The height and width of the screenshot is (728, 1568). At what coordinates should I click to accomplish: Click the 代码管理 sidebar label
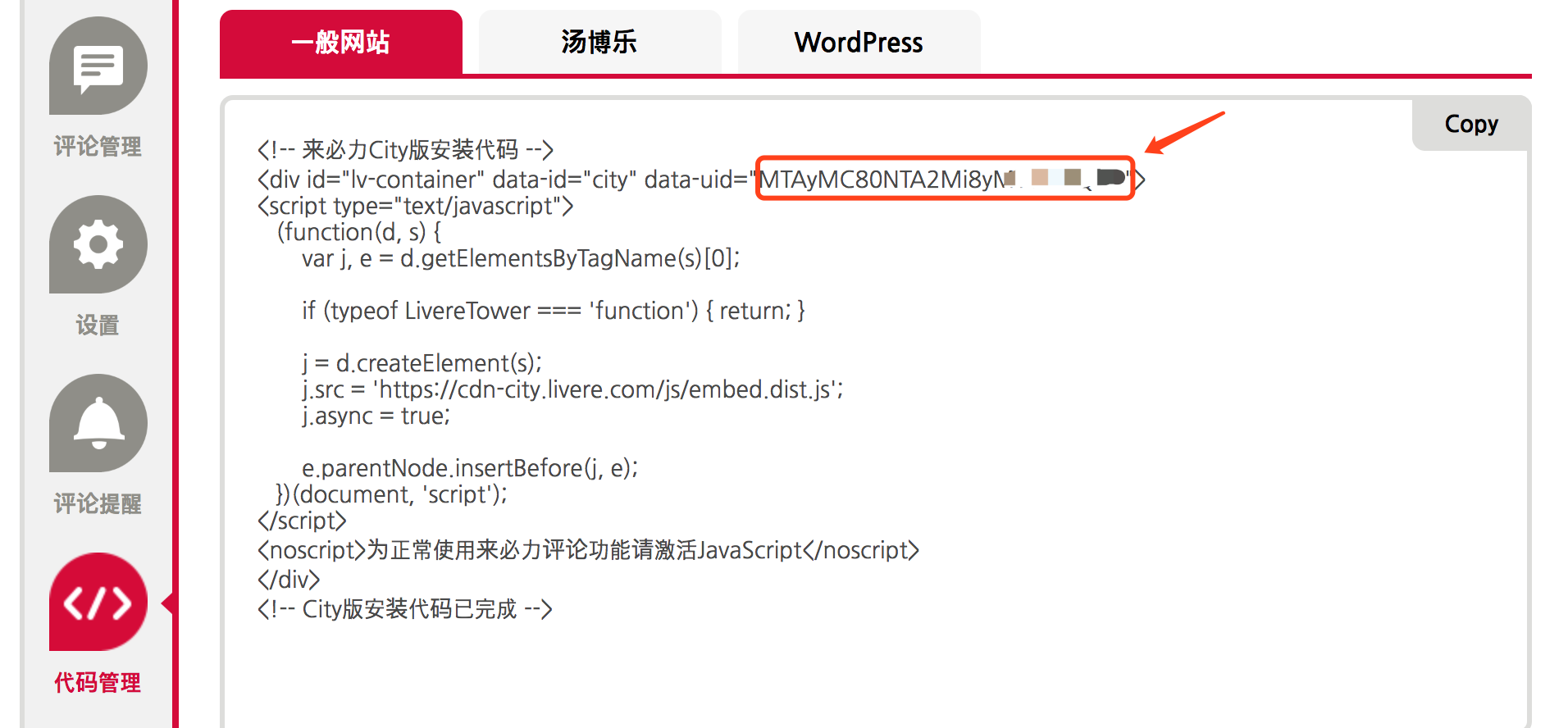tap(98, 683)
